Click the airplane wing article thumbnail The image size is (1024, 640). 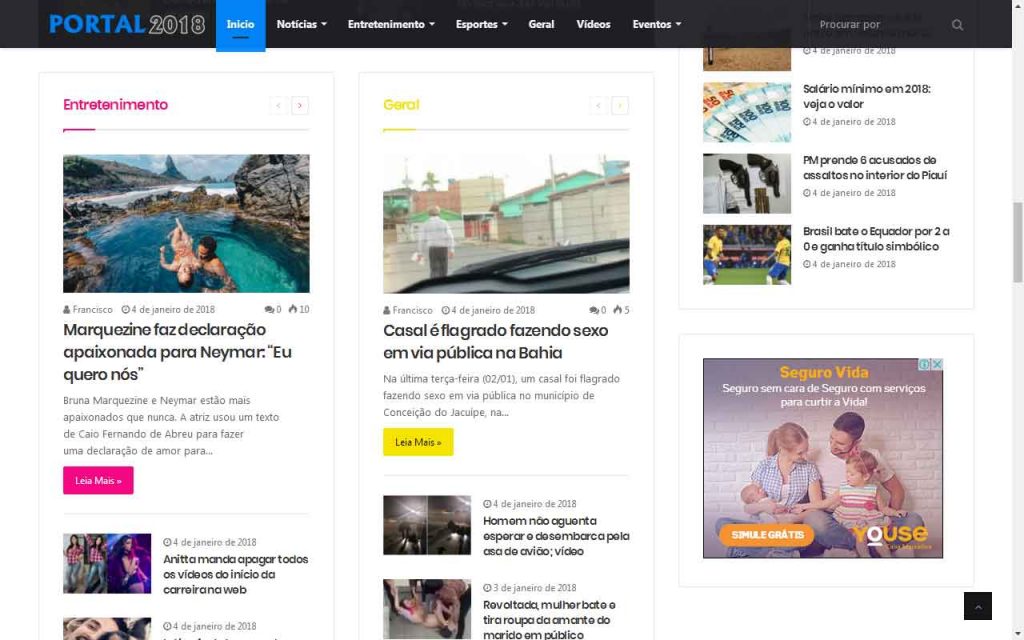(x=427, y=525)
